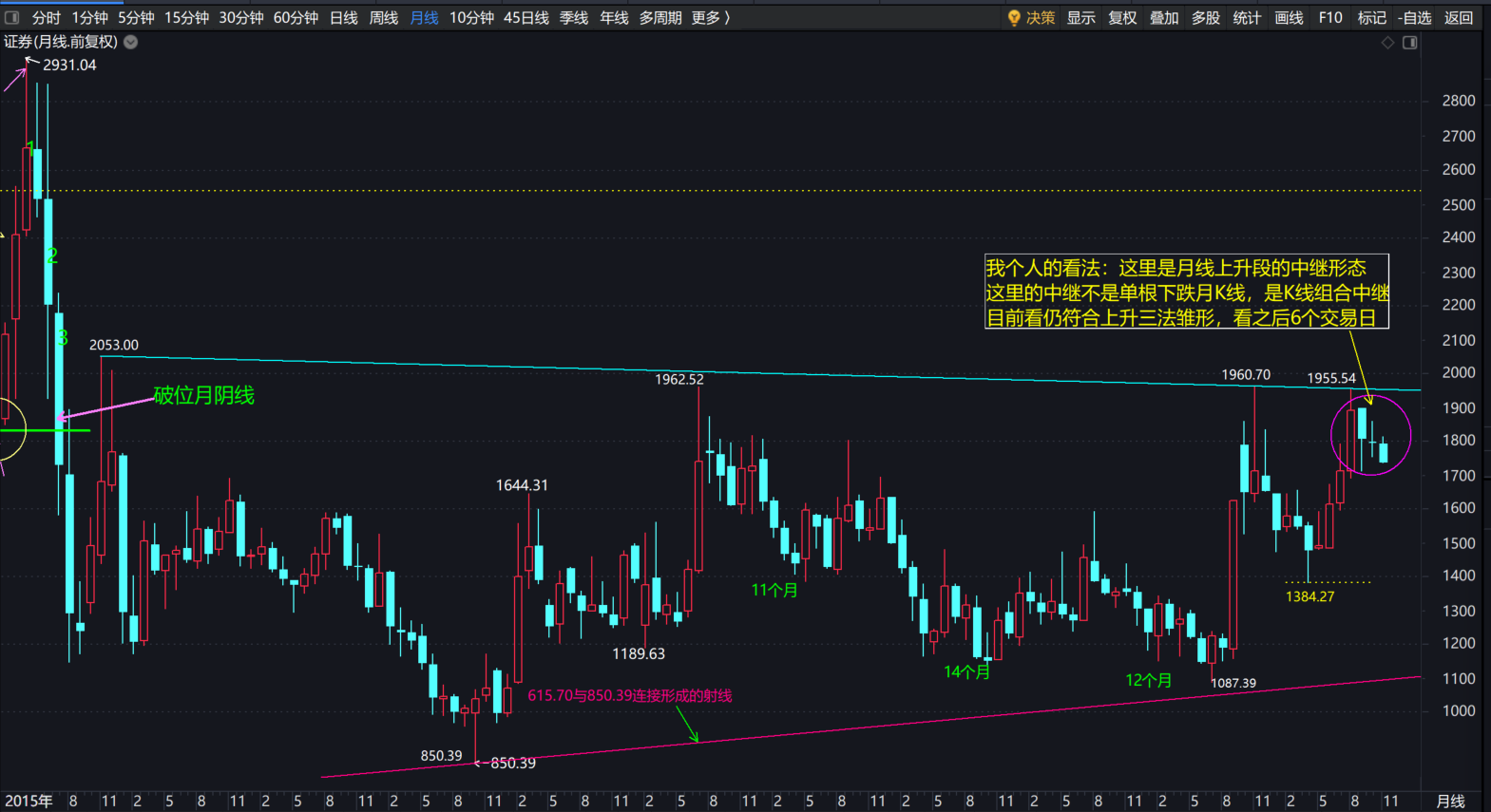Open F10 company info
This screenshot has width=1491, height=812.
(x=1330, y=17)
